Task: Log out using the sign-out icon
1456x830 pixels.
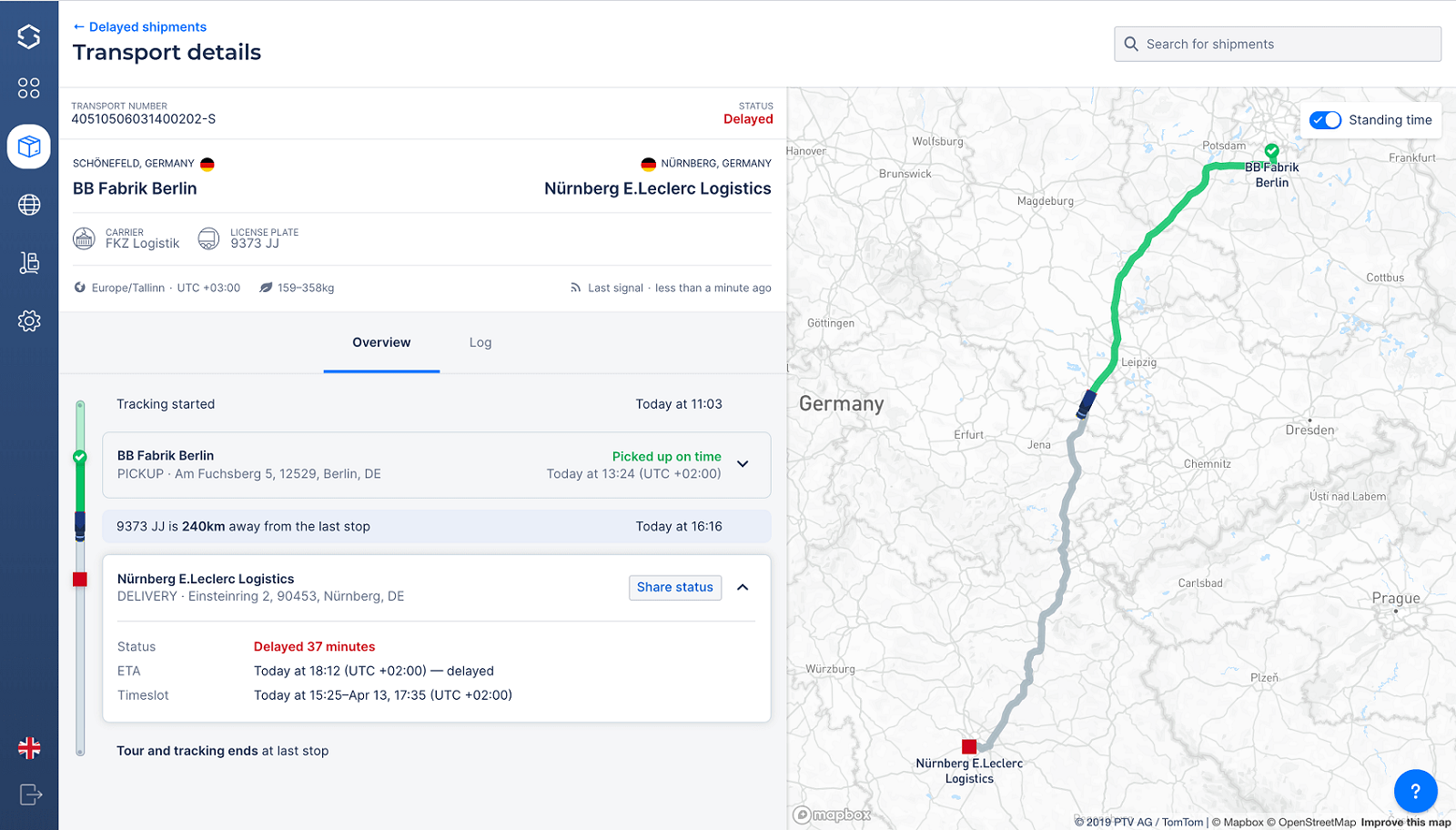Action: pyautogui.click(x=29, y=794)
